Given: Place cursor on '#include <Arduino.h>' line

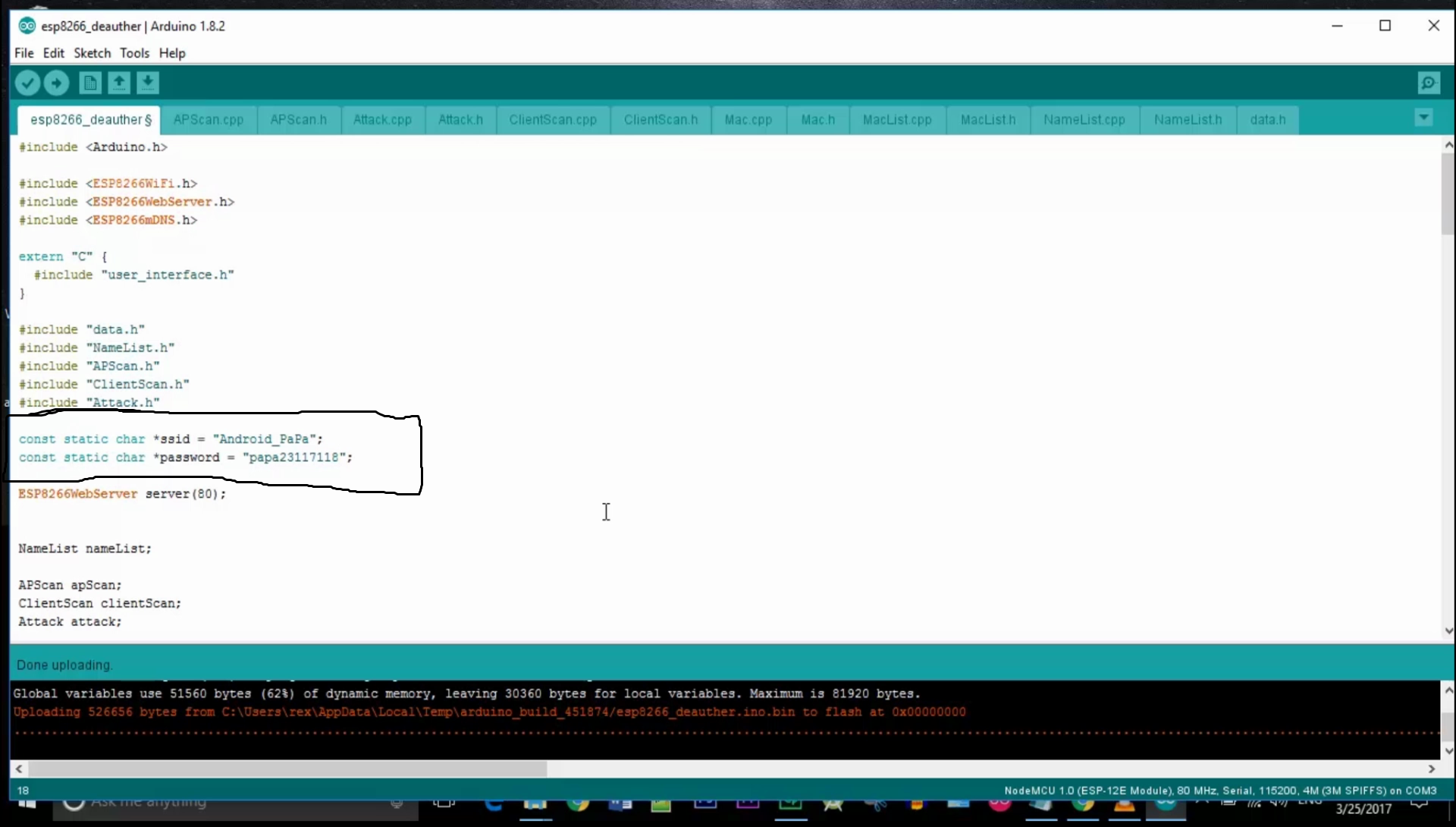Looking at the screenshot, I should pyautogui.click(x=93, y=147).
